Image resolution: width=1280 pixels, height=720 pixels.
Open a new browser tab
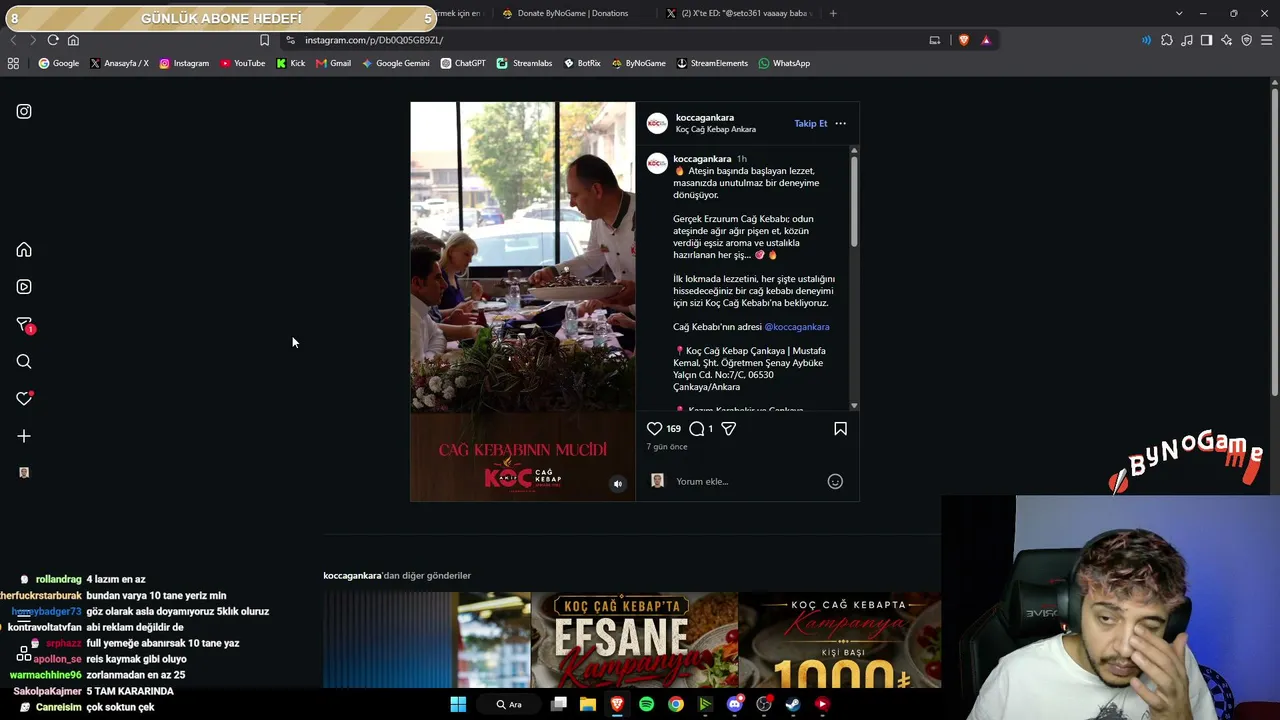pyautogui.click(x=833, y=13)
